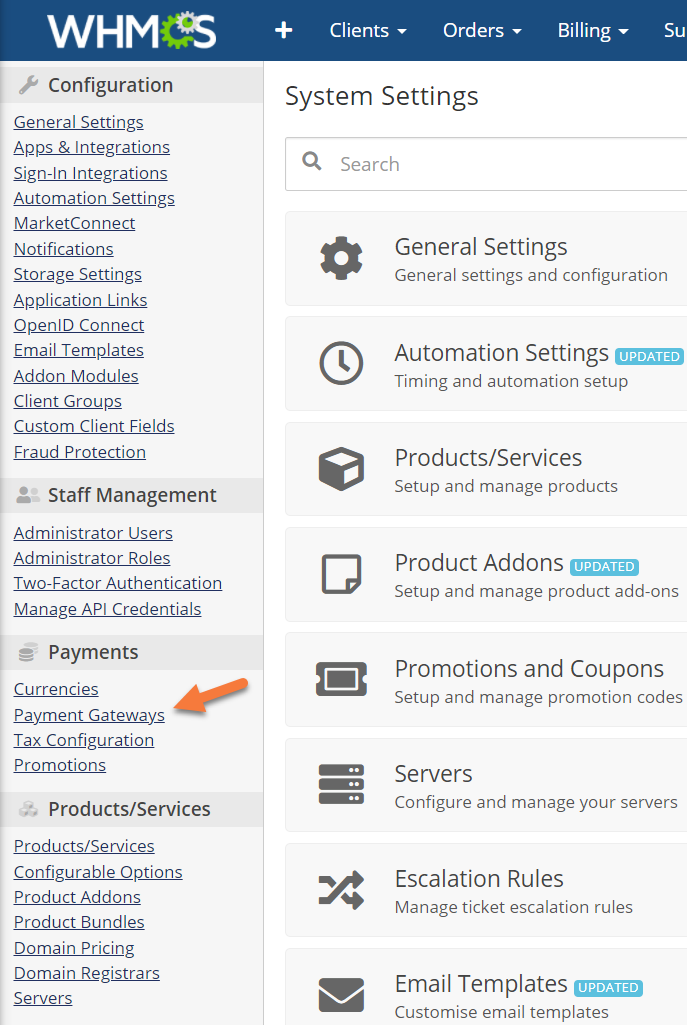Click the Email Templates envelope icon
This screenshot has height=1025, width=687.
341,995
